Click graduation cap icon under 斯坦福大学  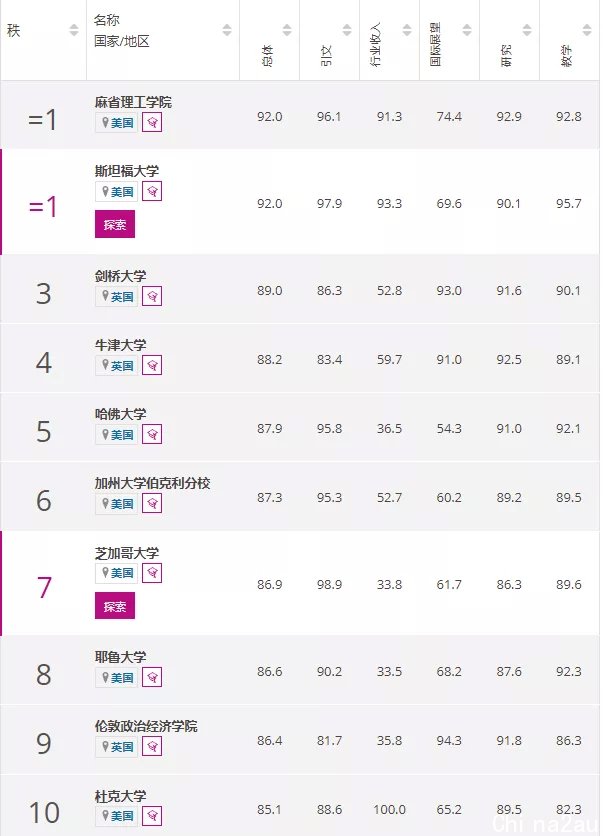[x=152, y=191]
